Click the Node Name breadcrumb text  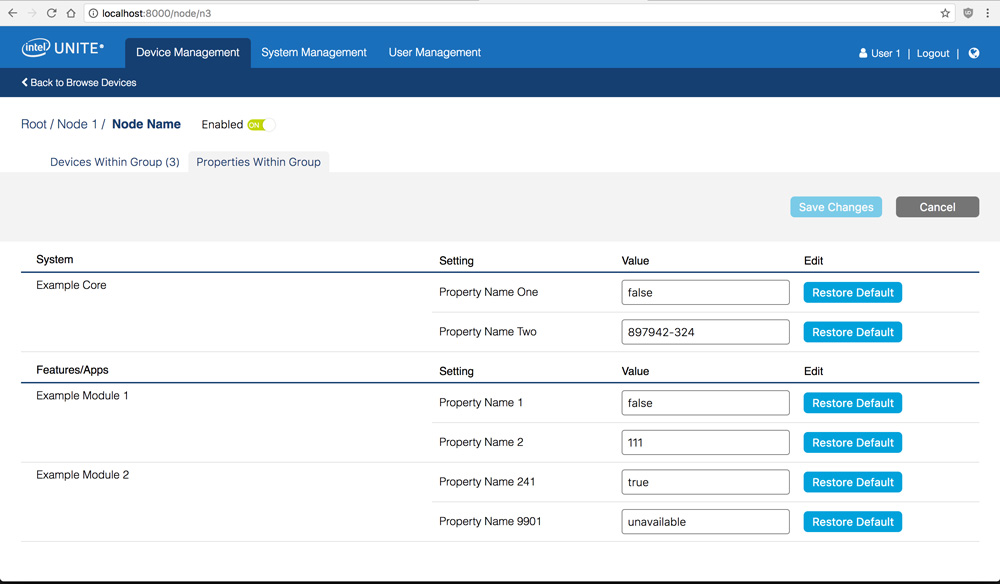(146, 124)
